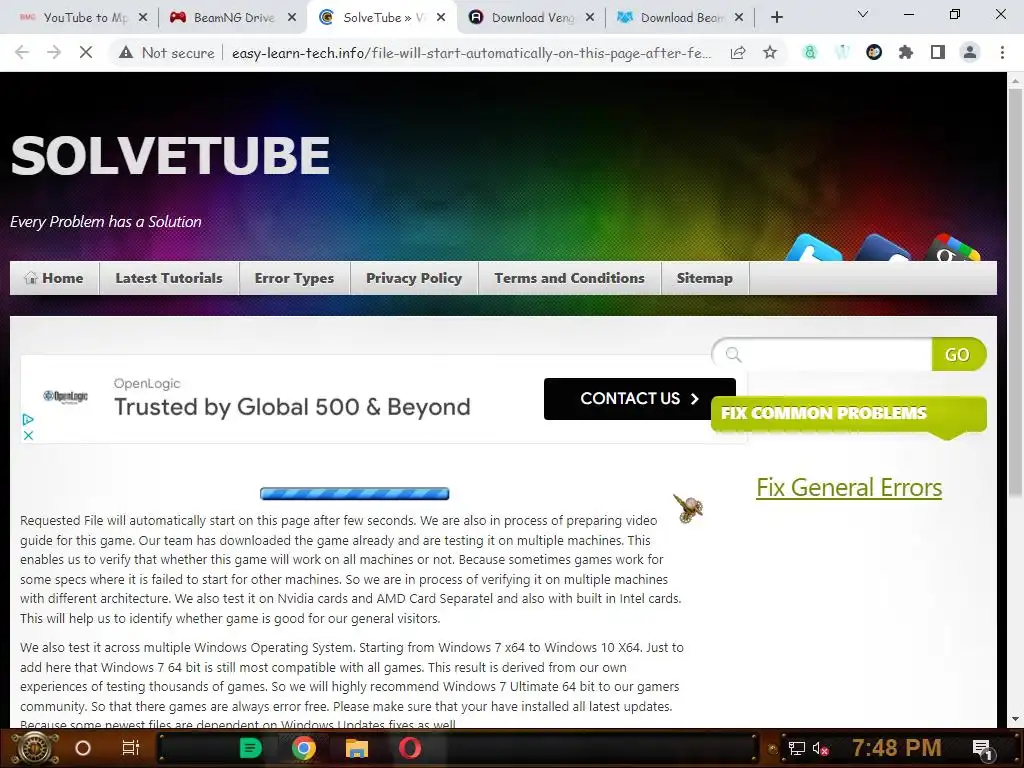The height and width of the screenshot is (768, 1024).
Task: Open Cortana circle on taskbar
Action: click(x=83, y=748)
